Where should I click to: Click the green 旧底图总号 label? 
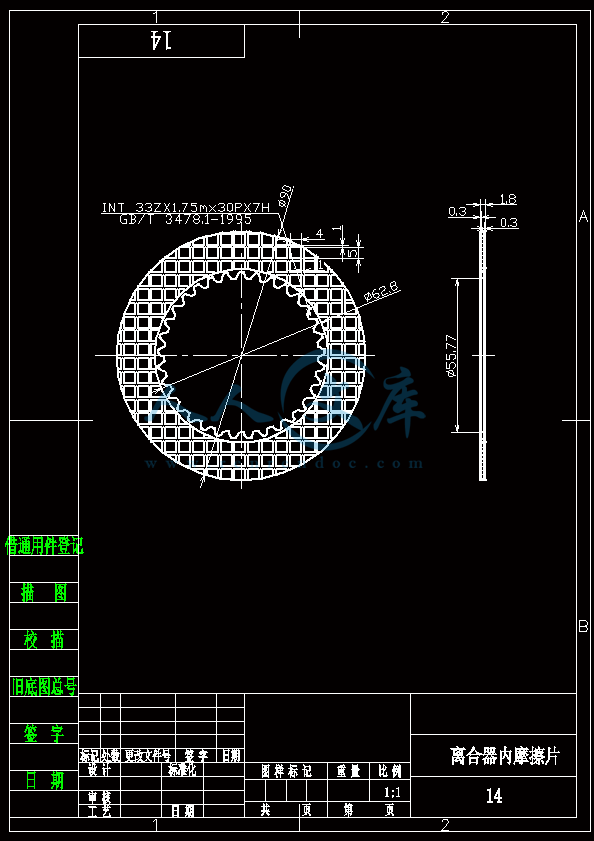(45, 686)
